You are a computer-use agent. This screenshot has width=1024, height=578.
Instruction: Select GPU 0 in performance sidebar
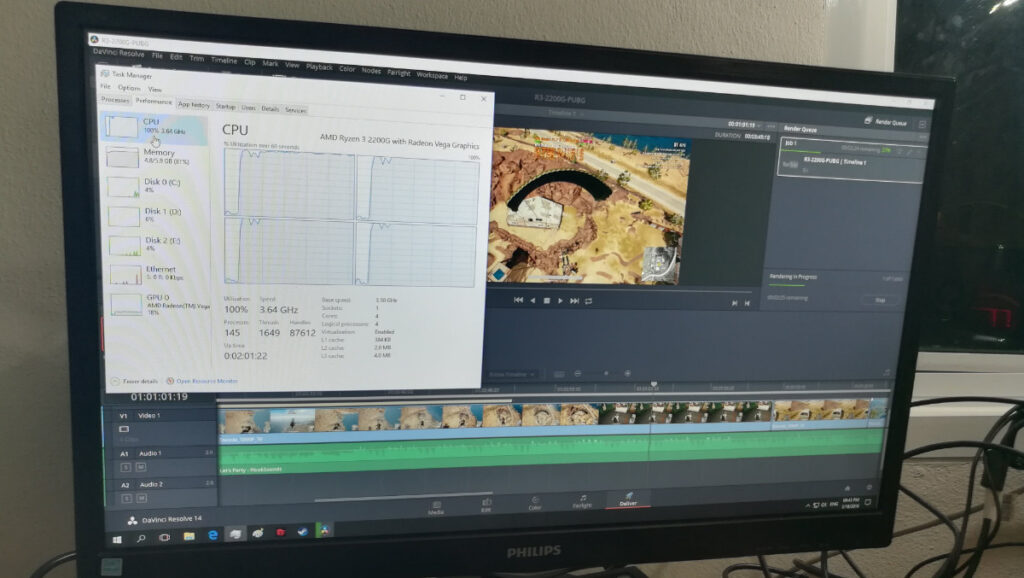tap(159, 304)
